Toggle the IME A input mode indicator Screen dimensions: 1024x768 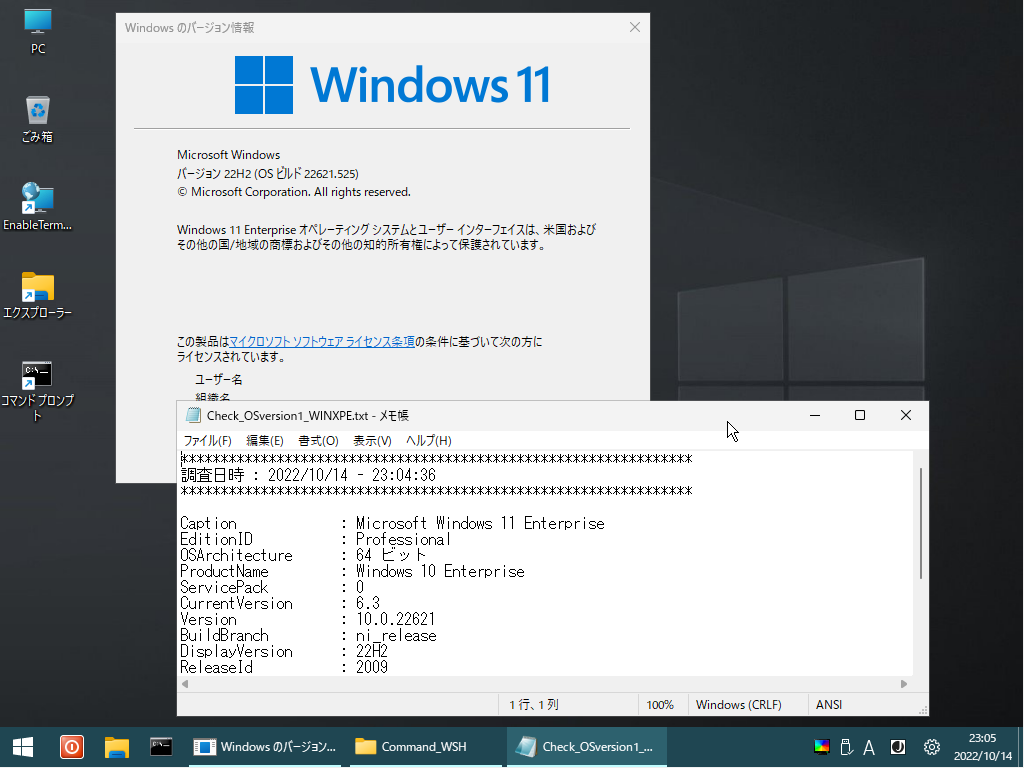[869, 747]
